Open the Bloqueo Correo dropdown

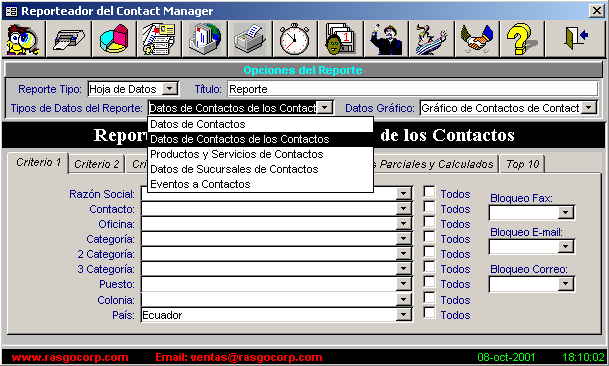coord(566,284)
